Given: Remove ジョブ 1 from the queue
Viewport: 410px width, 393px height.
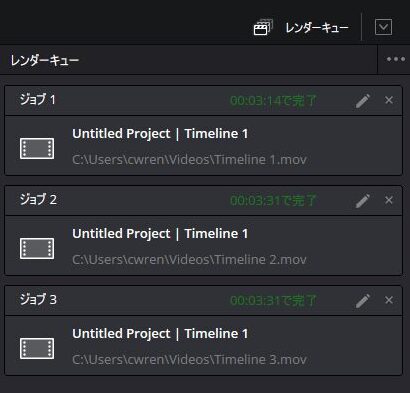Looking at the screenshot, I should [389, 100].
